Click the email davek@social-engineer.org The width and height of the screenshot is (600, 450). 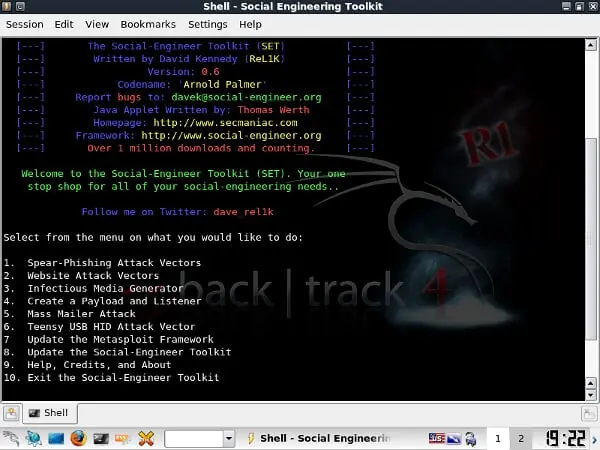click(x=246, y=97)
